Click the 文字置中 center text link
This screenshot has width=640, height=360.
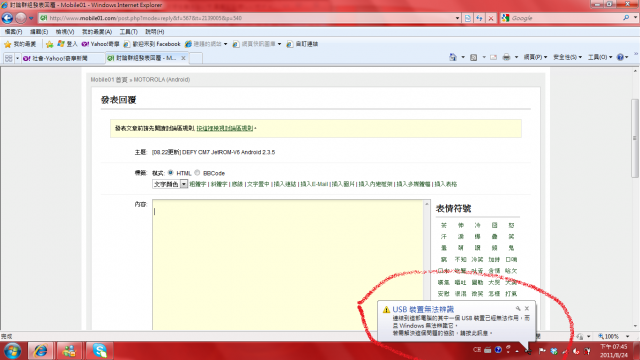tap(258, 184)
